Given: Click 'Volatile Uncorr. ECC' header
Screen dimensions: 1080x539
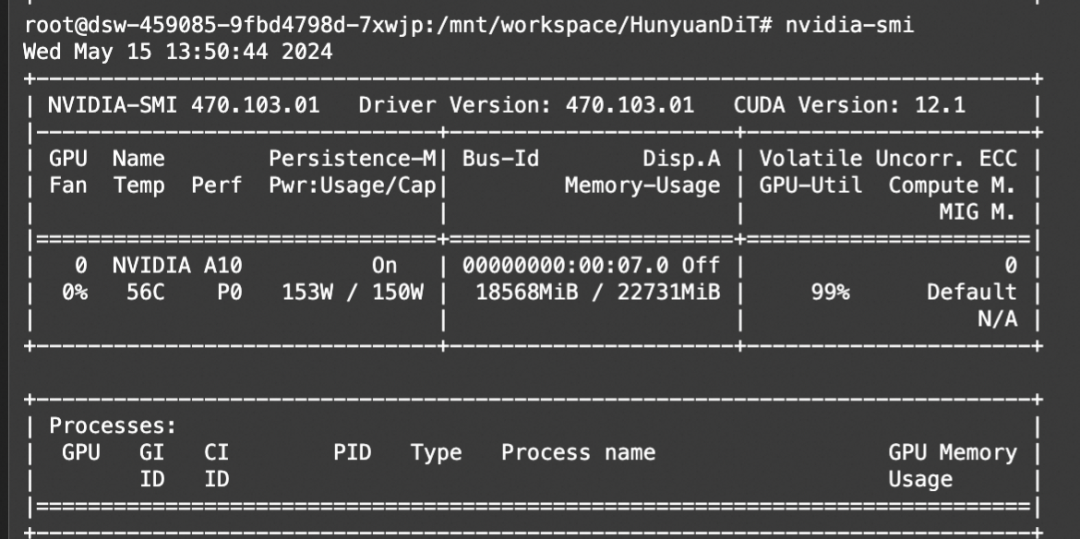Looking at the screenshot, I should 889,159.
